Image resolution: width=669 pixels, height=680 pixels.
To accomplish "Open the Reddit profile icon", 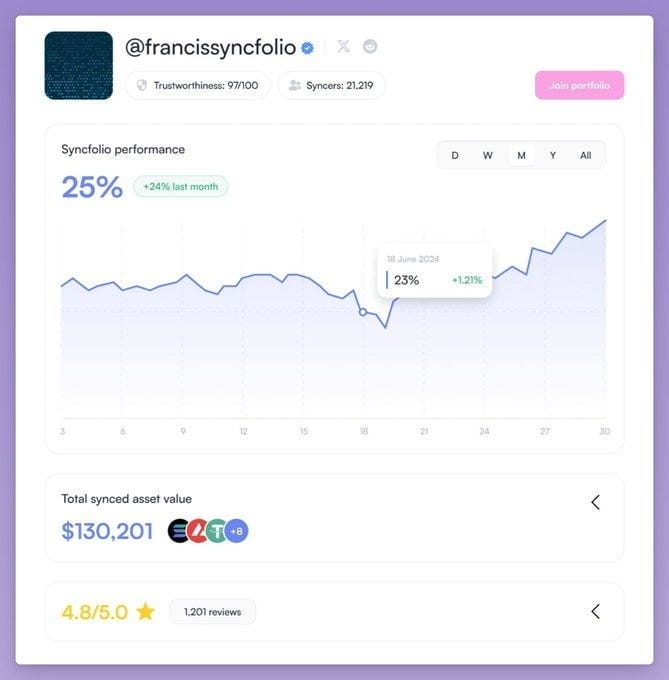I will 370,46.
